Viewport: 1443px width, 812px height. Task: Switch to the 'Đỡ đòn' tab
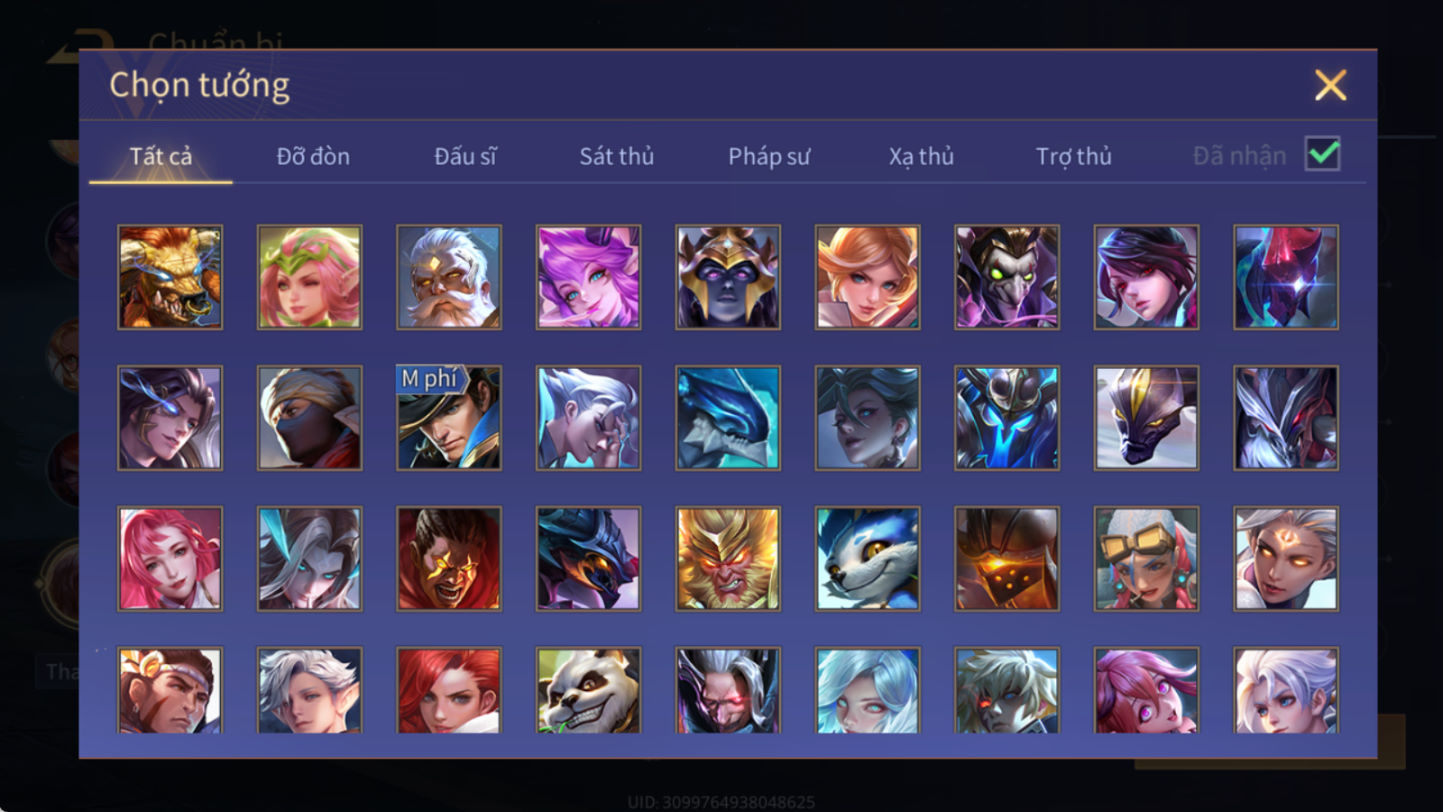(313, 156)
